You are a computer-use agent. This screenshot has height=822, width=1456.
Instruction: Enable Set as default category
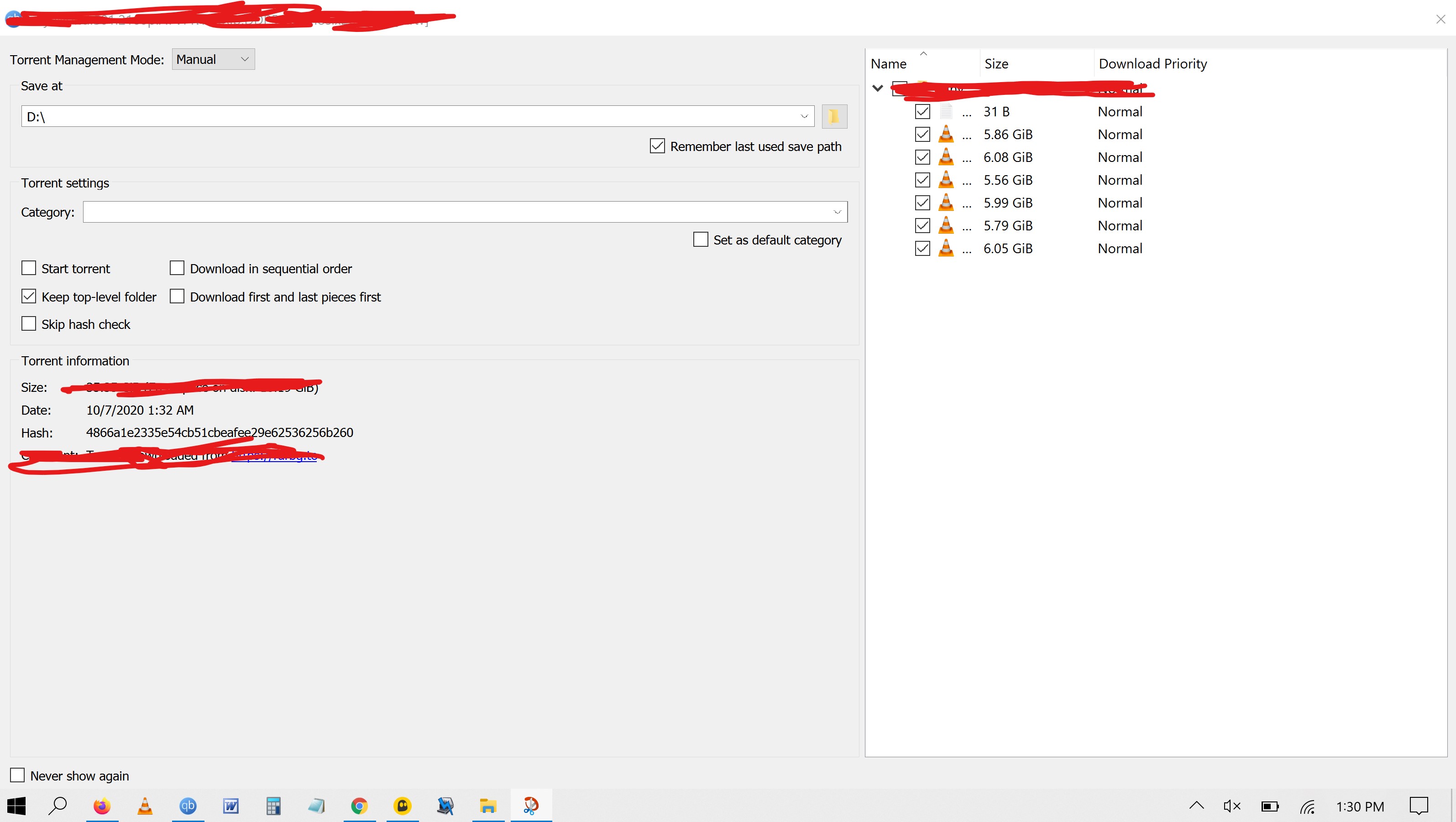pyautogui.click(x=700, y=239)
